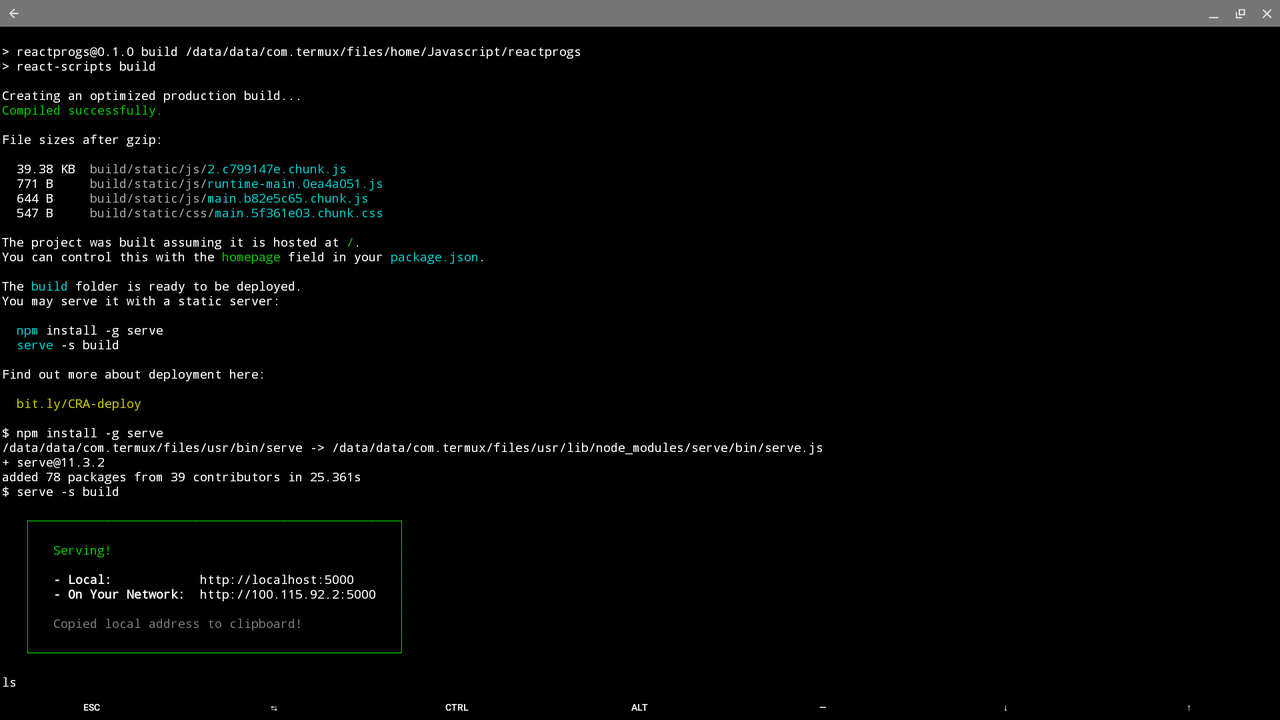Click the '- Local:' label
The height and width of the screenshot is (720, 1280).
click(82, 580)
